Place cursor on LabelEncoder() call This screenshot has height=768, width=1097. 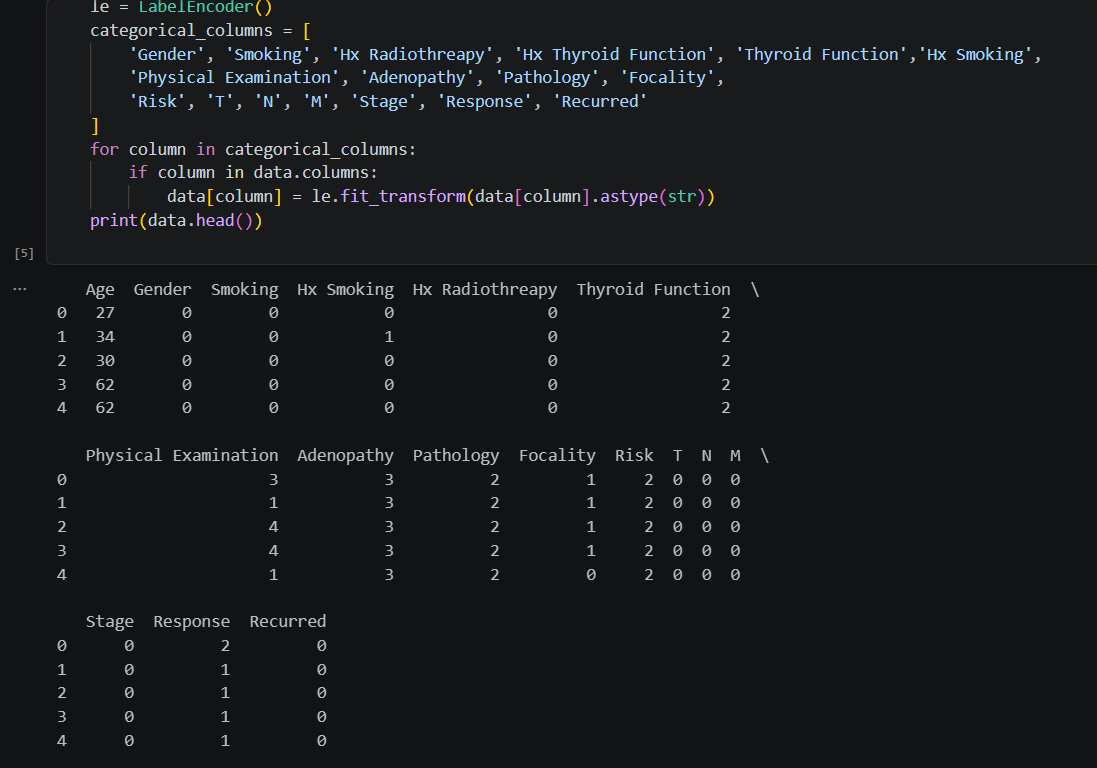pyautogui.click(x=206, y=8)
